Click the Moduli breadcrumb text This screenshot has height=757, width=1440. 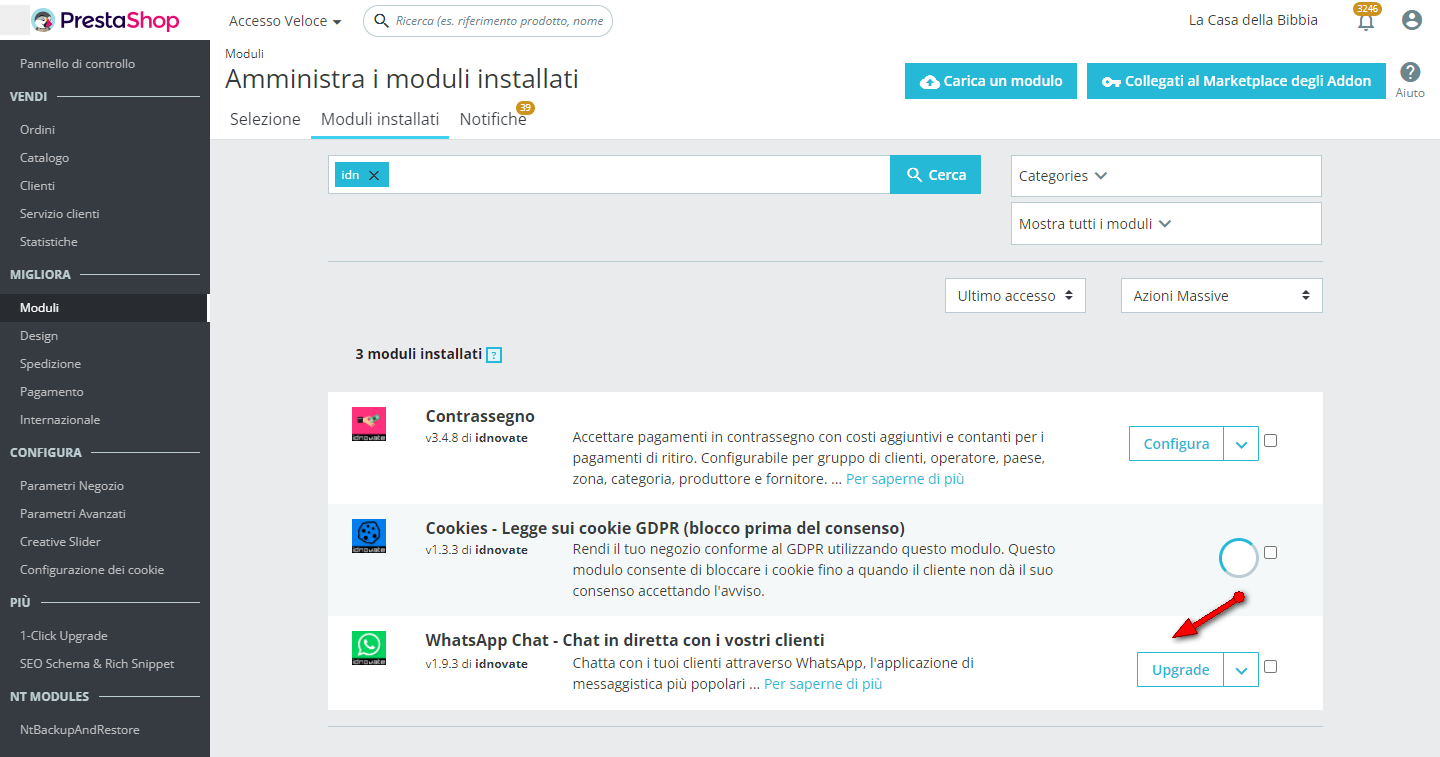click(244, 53)
